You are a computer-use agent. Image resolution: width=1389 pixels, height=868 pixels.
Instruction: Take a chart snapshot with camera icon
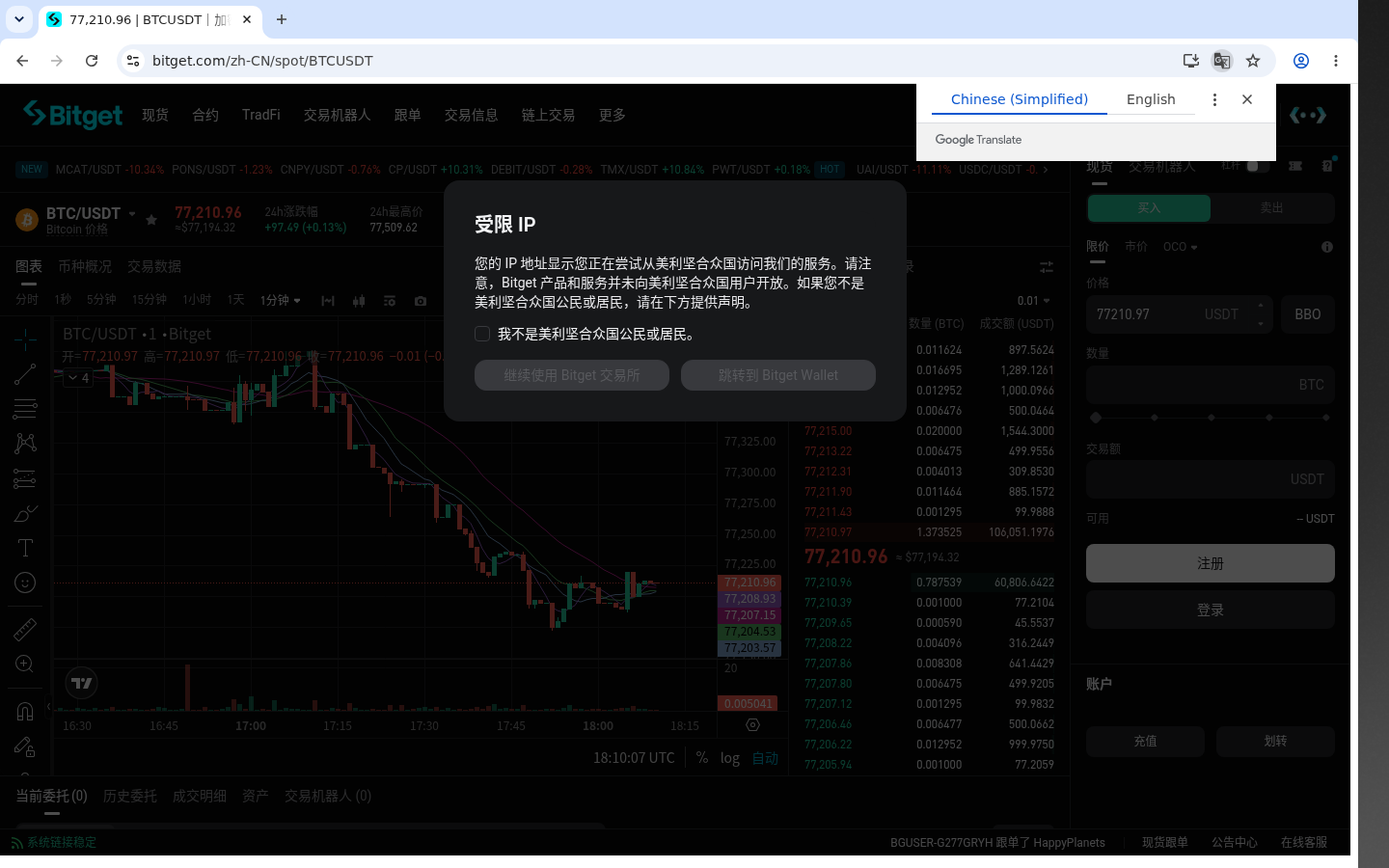point(421,301)
